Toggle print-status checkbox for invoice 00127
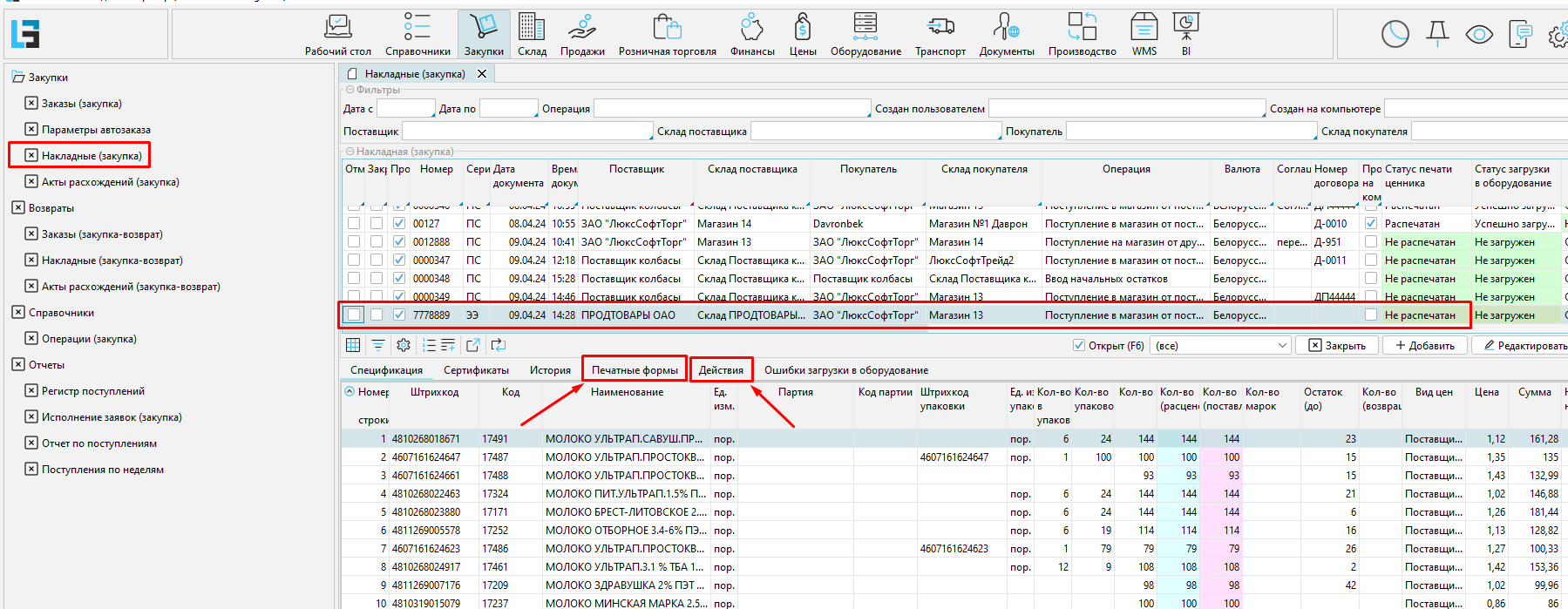 [x=1371, y=224]
